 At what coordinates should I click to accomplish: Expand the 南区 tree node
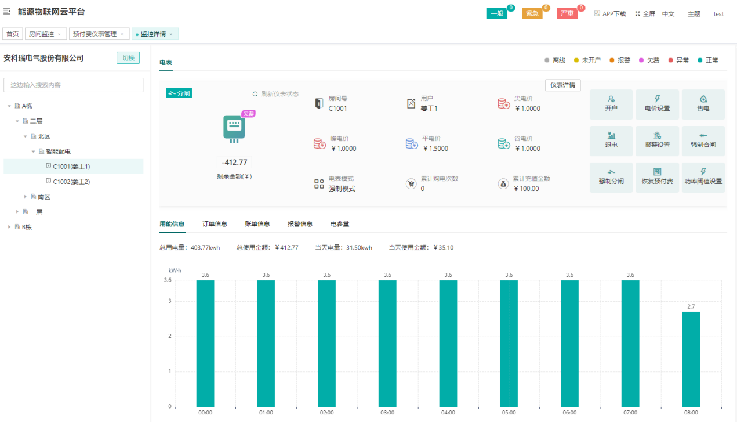[x=26, y=197]
